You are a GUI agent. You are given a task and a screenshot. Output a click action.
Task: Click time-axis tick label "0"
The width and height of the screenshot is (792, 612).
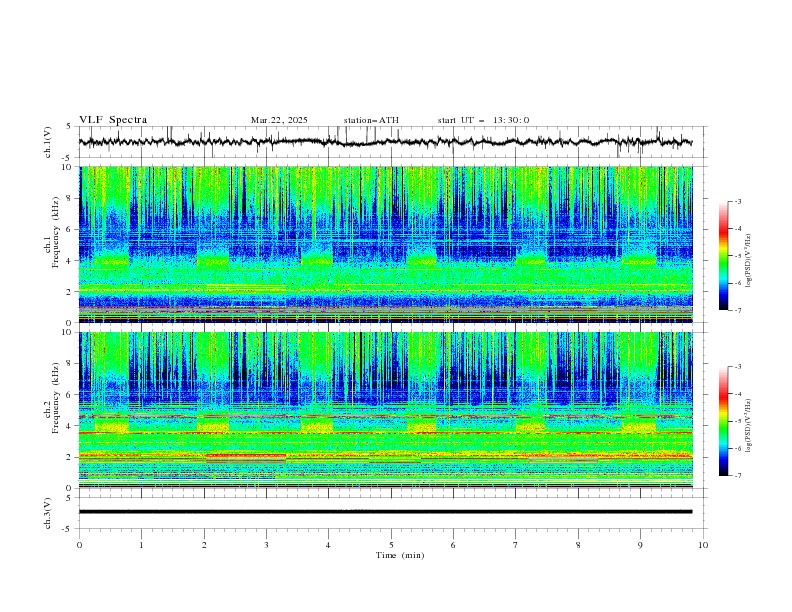point(79,545)
